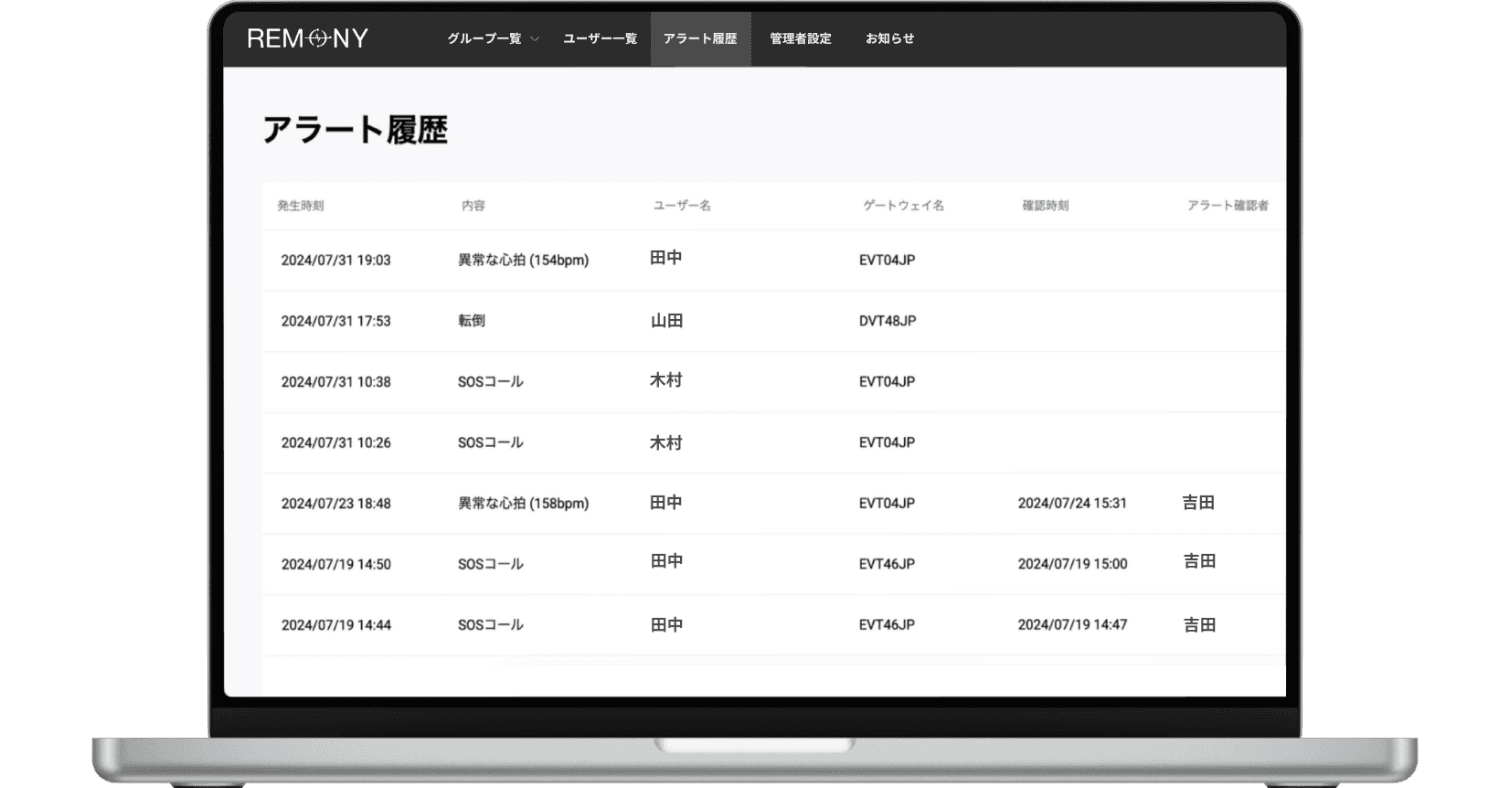
Task: Click the 内容 column header
Action: coord(473,206)
